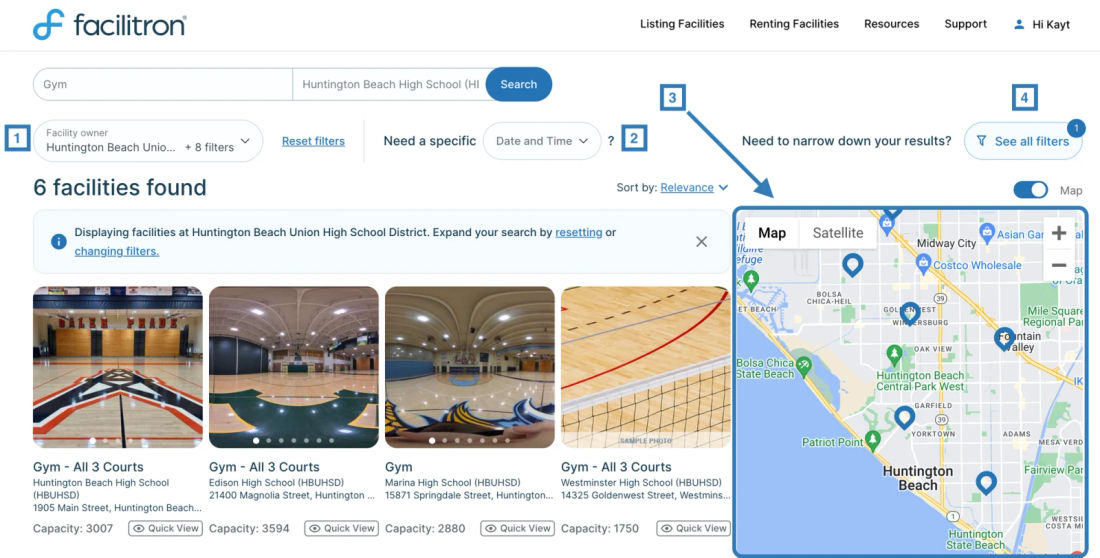Open Quick View for Marina High gym

(518, 528)
